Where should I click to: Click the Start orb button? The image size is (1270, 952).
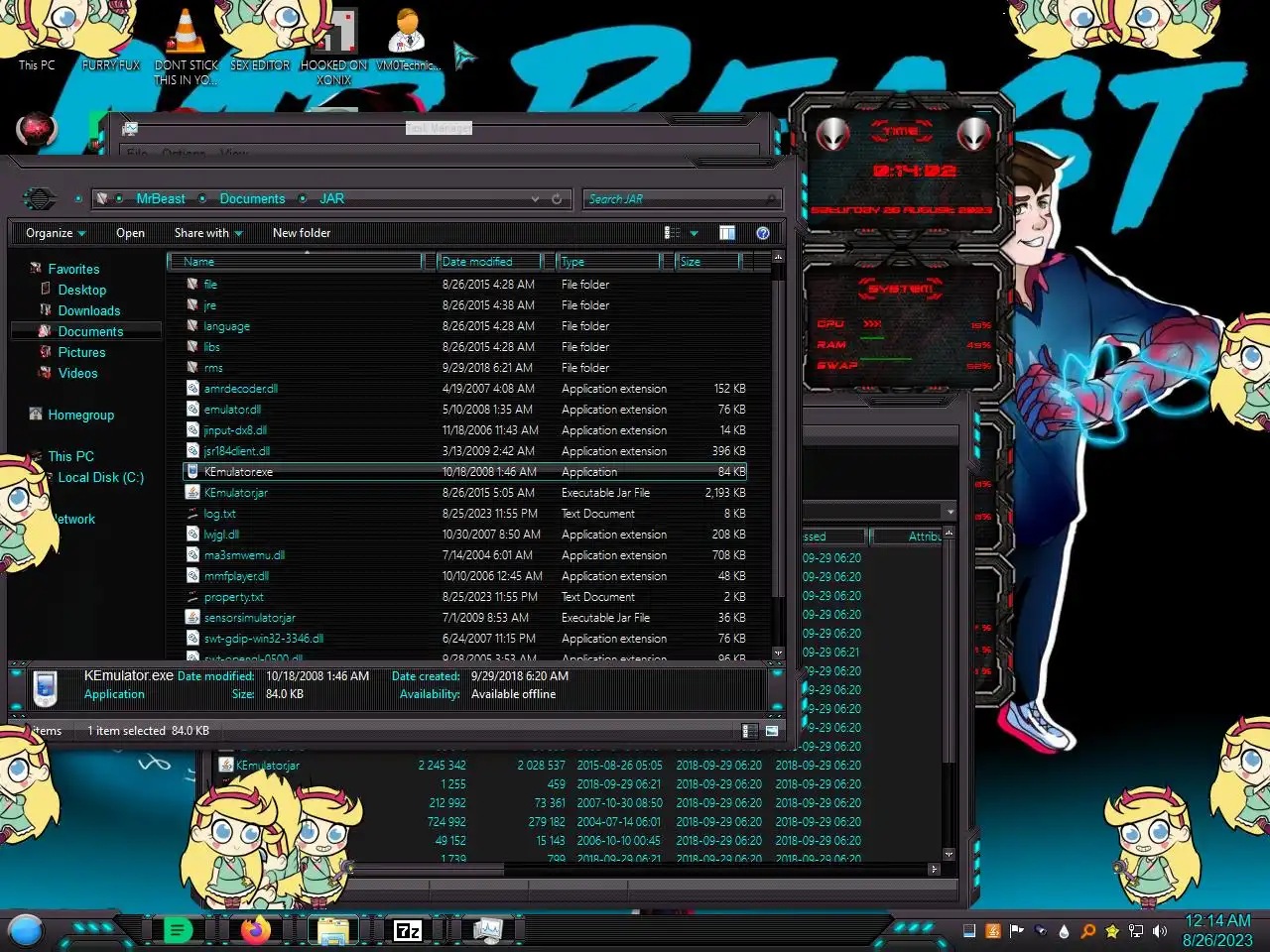(x=26, y=930)
